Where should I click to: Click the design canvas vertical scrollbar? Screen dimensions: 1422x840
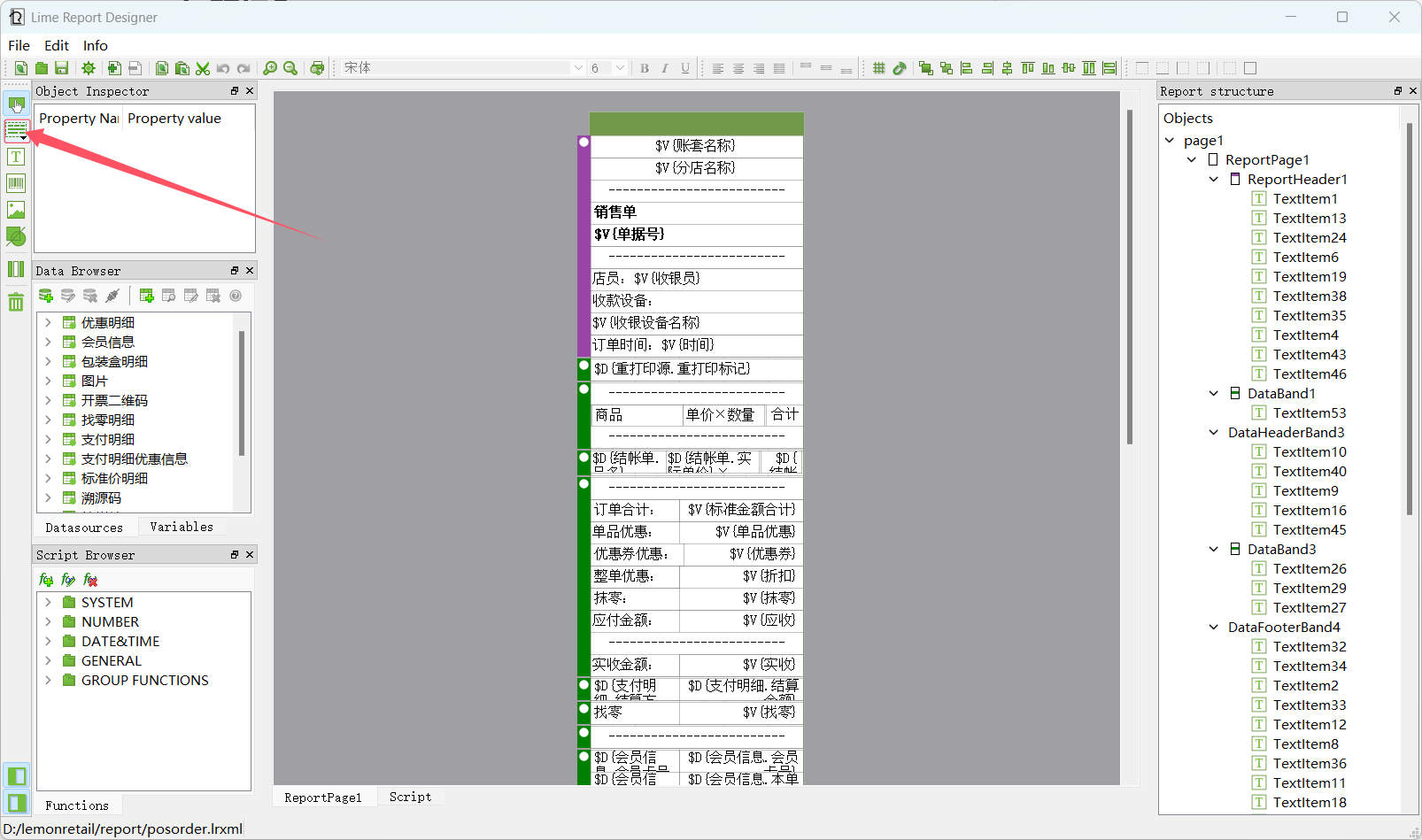point(1130,276)
